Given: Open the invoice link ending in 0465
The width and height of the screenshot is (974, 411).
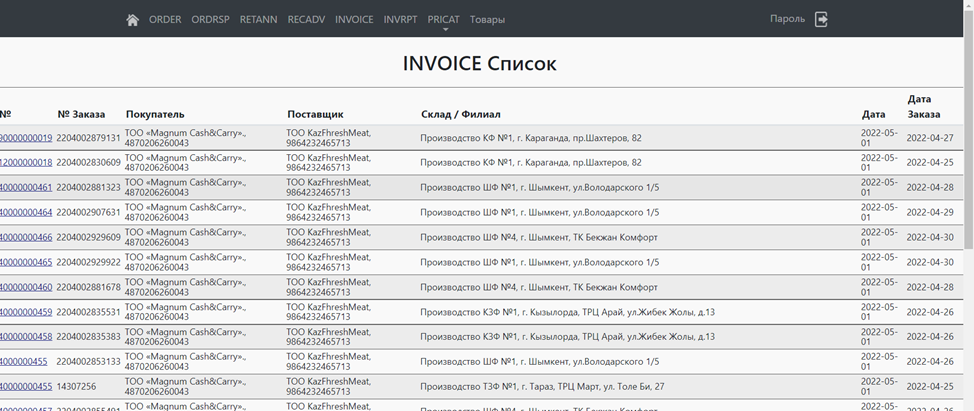Looking at the screenshot, I should [x=26, y=262].
